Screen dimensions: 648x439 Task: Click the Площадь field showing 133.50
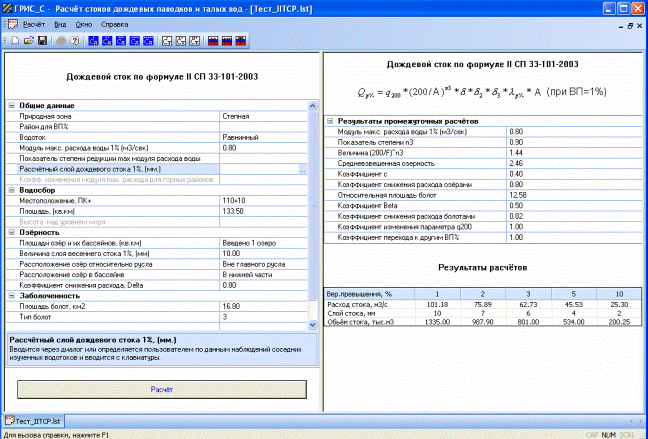point(264,211)
